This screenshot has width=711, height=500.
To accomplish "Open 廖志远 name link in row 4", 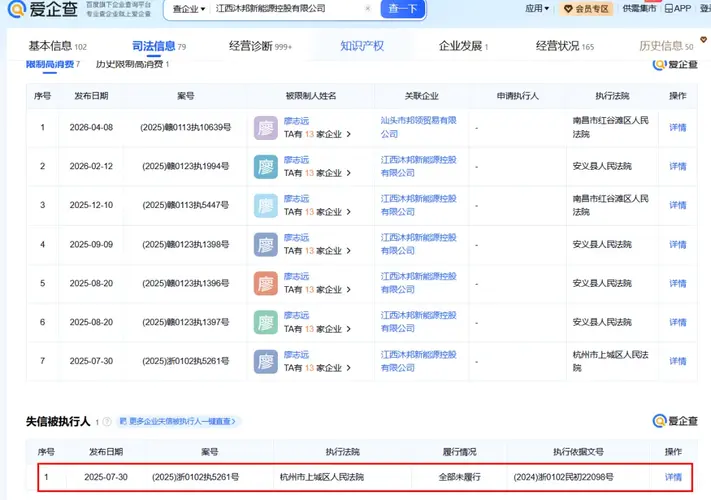I will click(x=296, y=238).
